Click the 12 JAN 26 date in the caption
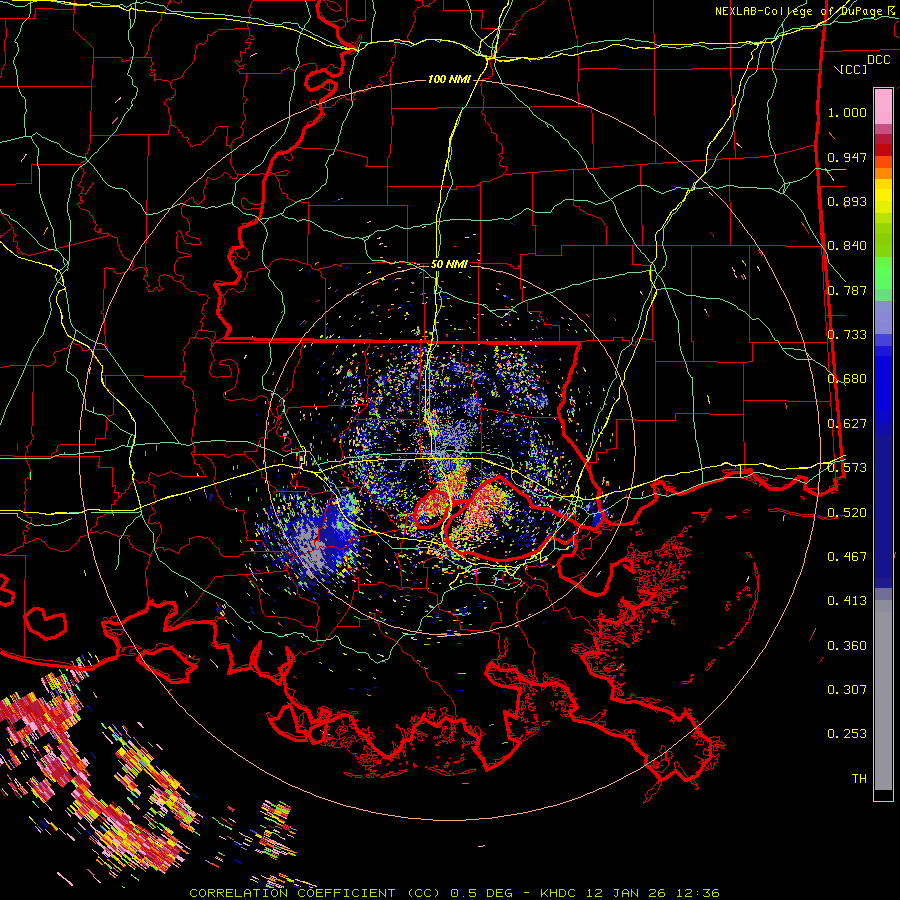The image size is (900, 900). click(626, 893)
